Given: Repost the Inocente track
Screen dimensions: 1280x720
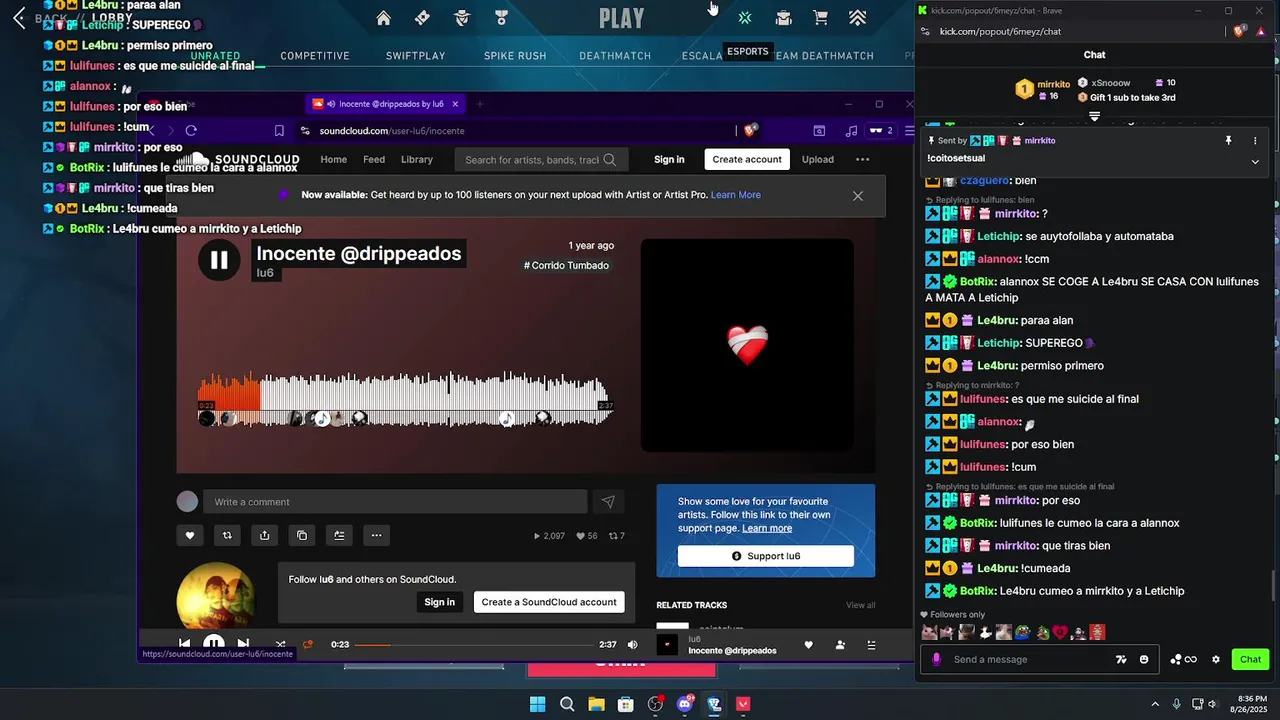Looking at the screenshot, I should (227, 535).
